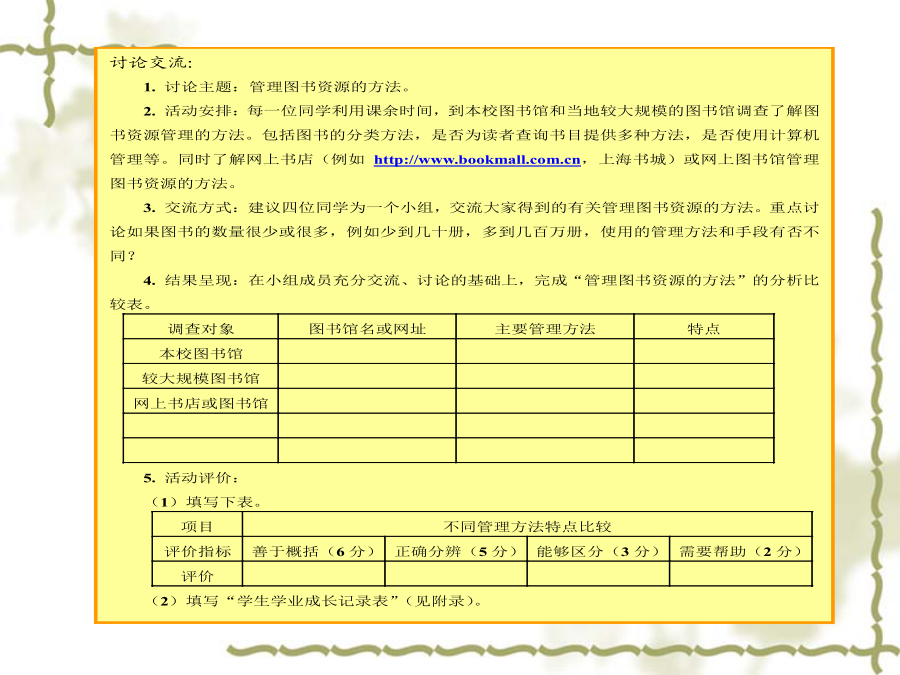Select the 善于概括（6 分） cell
Screen dimensions: 900x675
click(x=313, y=551)
